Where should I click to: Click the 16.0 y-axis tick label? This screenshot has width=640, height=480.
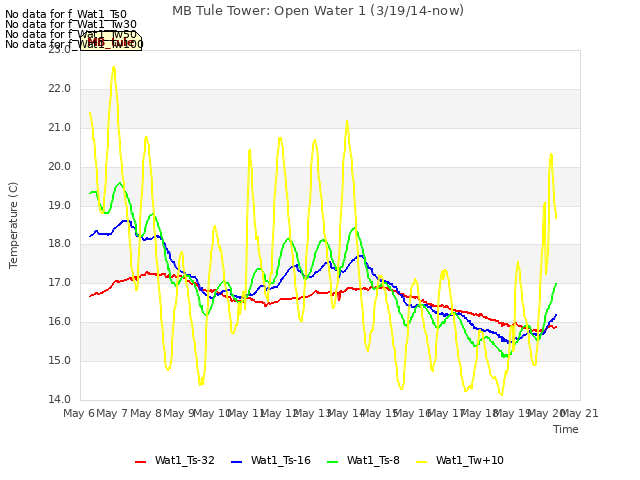59,322
